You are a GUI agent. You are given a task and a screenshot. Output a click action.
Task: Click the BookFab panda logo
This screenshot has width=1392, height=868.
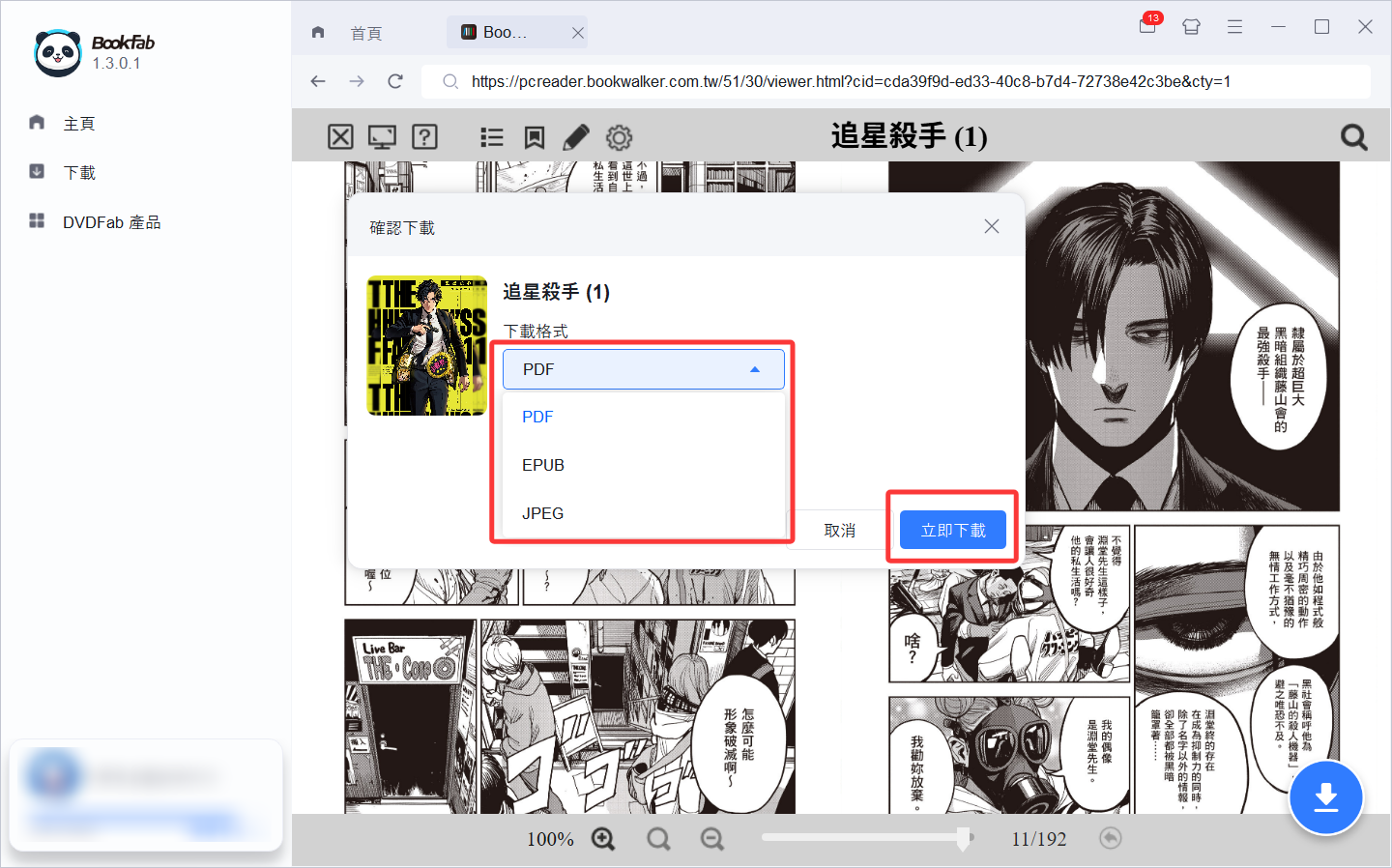pyautogui.click(x=58, y=52)
